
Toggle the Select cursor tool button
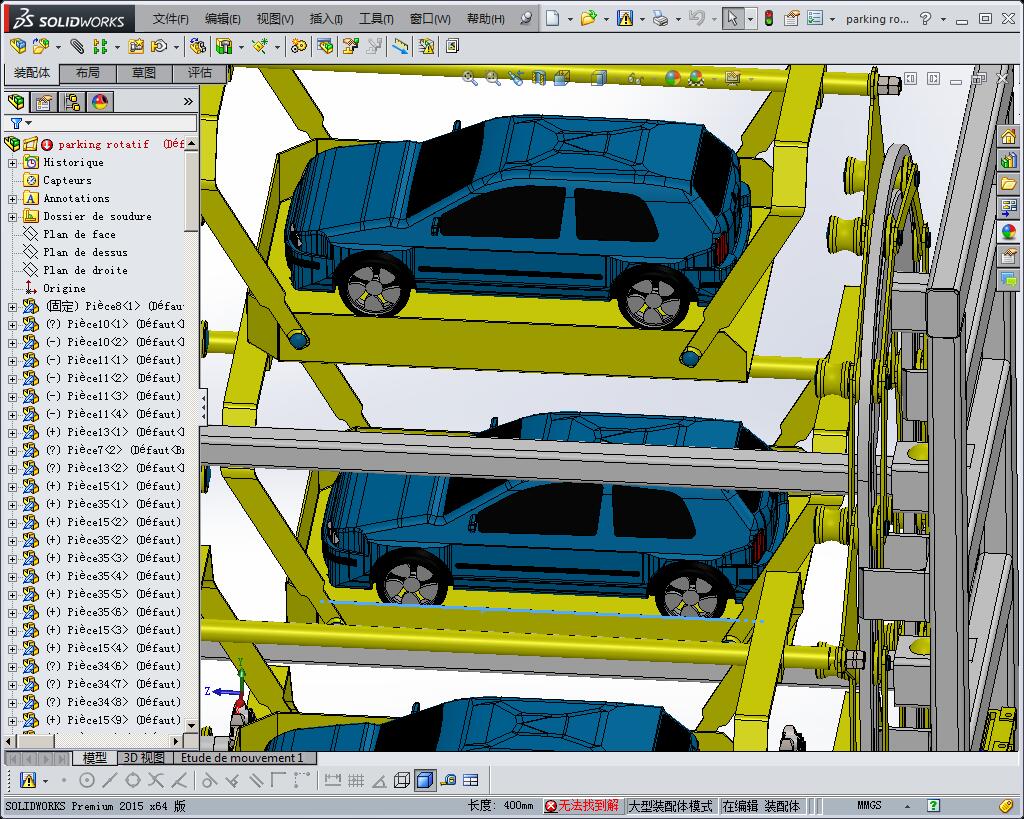[x=733, y=18]
